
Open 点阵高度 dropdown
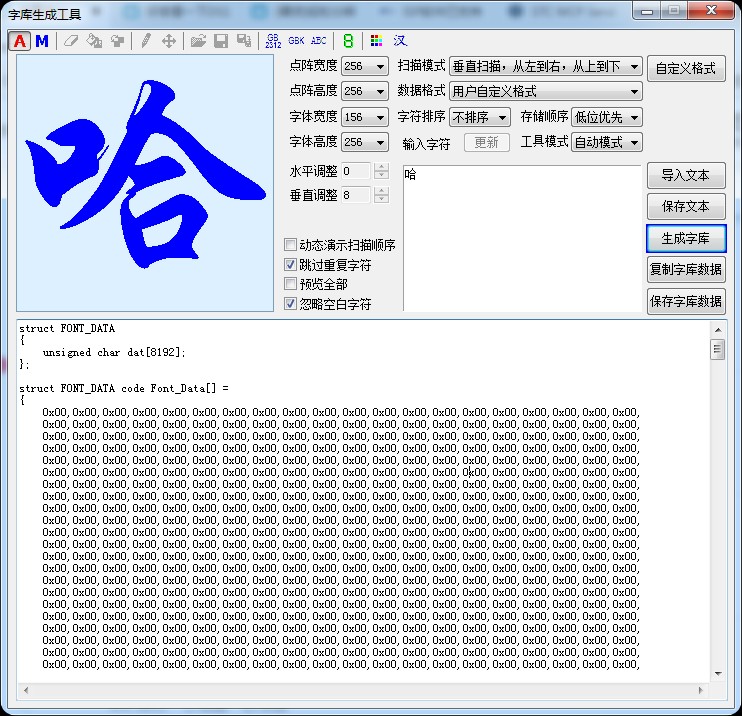pyautogui.click(x=365, y=91)
